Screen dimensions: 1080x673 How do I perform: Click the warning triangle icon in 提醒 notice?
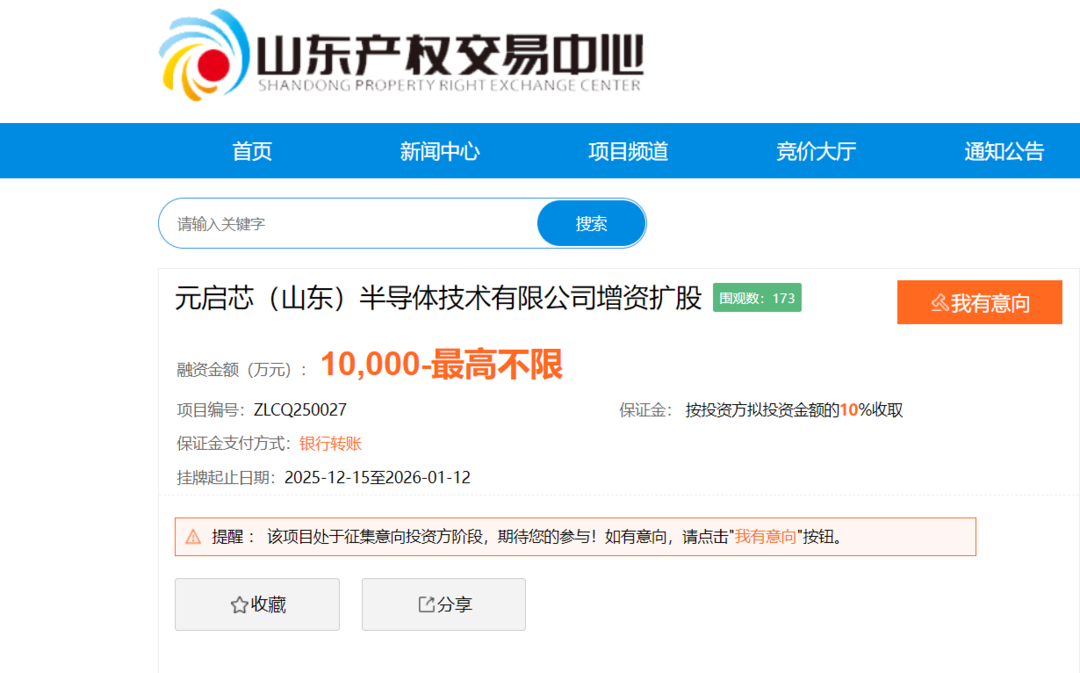[x=193, y=537]
